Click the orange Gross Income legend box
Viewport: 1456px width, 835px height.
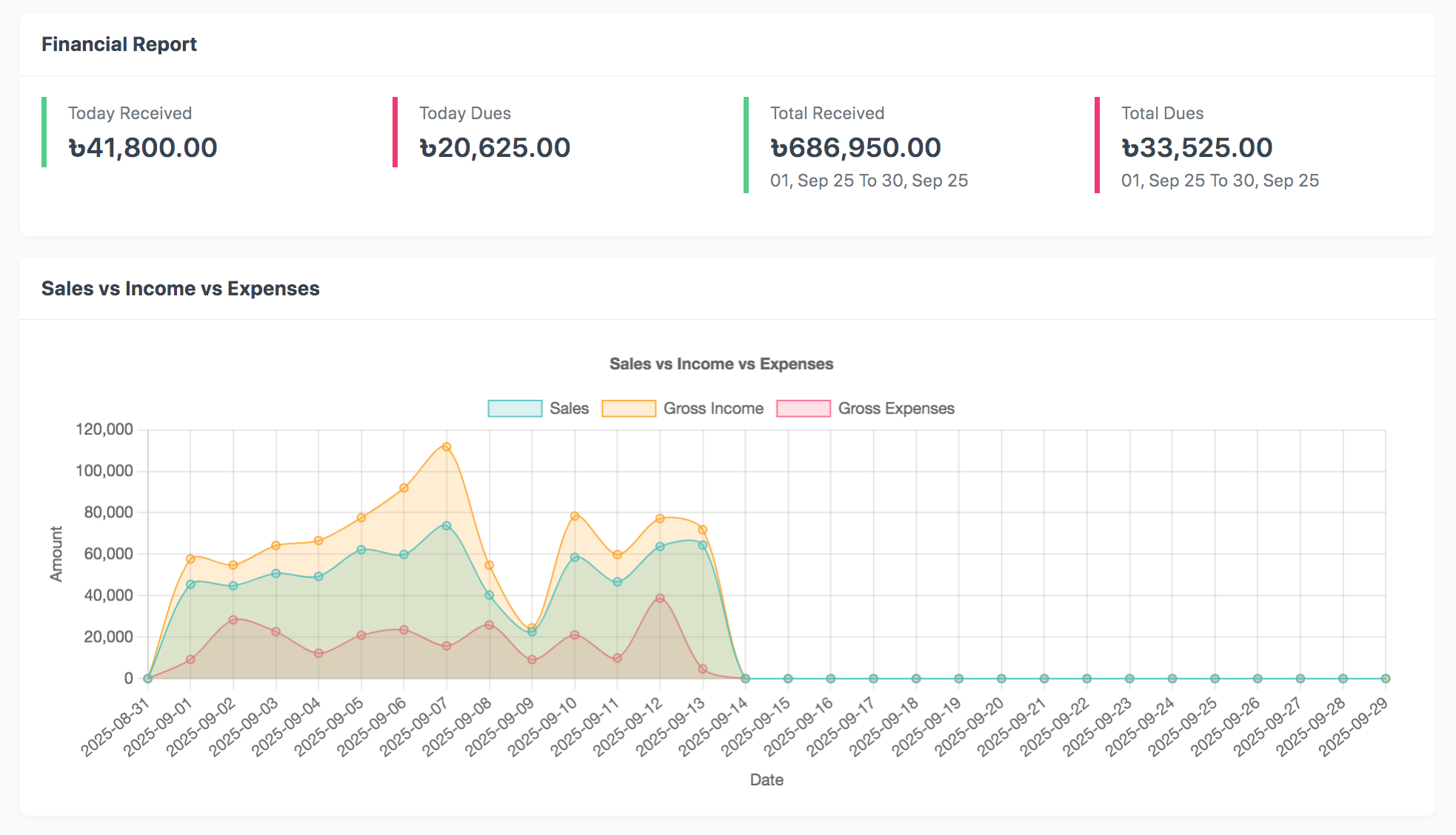point(629,409)
